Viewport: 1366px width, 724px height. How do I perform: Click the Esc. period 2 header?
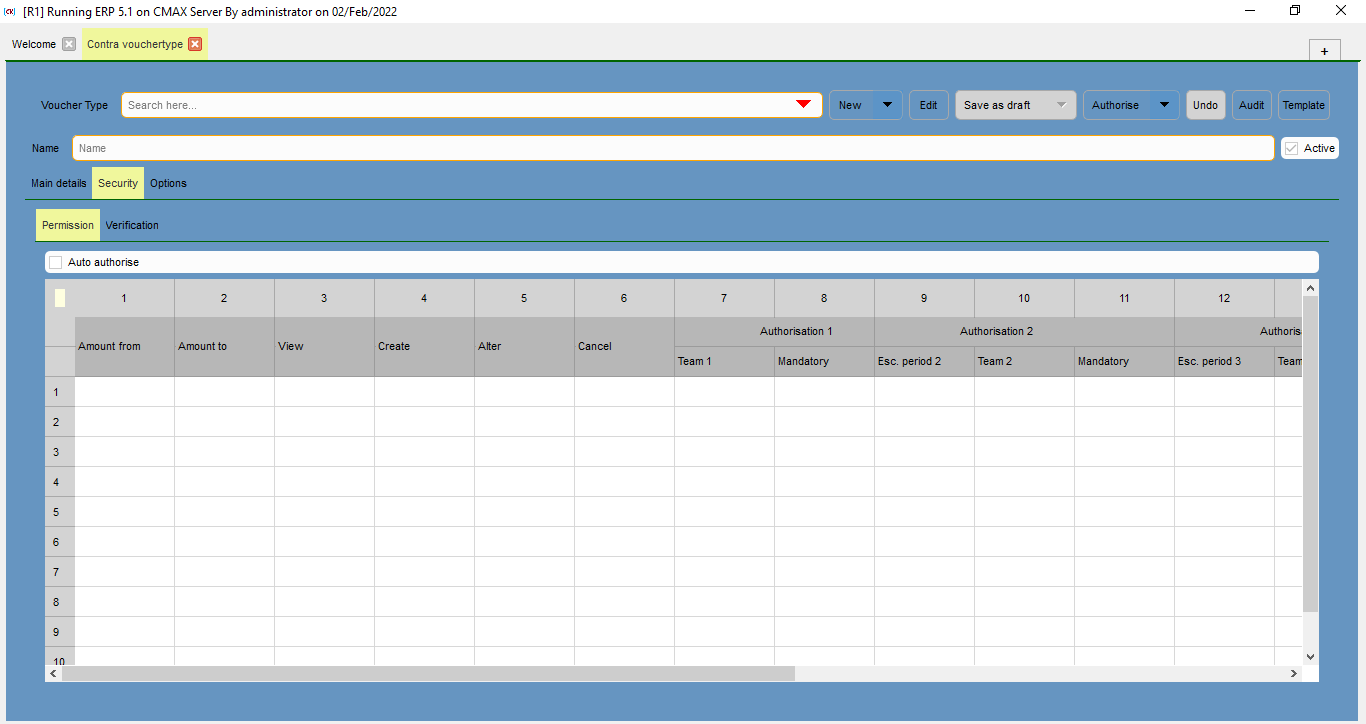click(924, 361)
